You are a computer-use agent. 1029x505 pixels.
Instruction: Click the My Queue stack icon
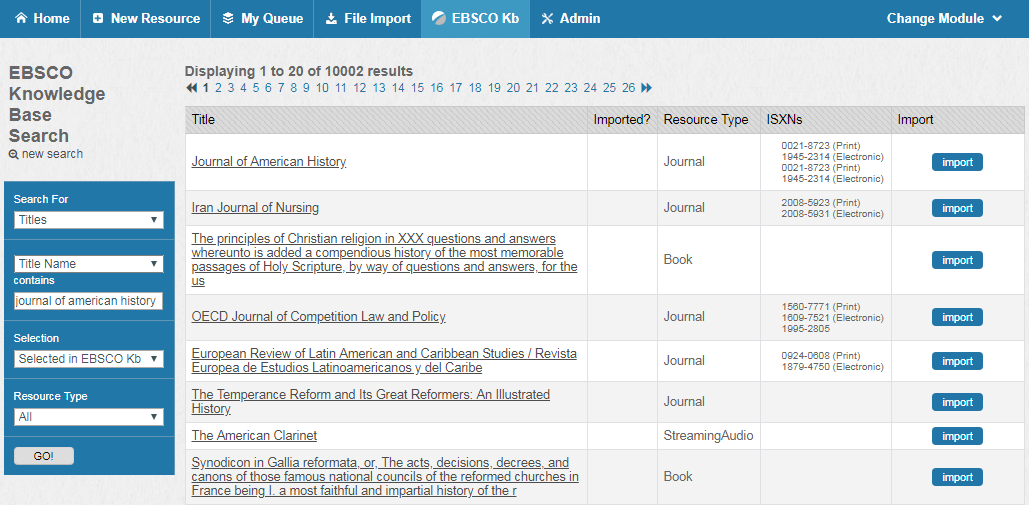(x=228, y=19)
